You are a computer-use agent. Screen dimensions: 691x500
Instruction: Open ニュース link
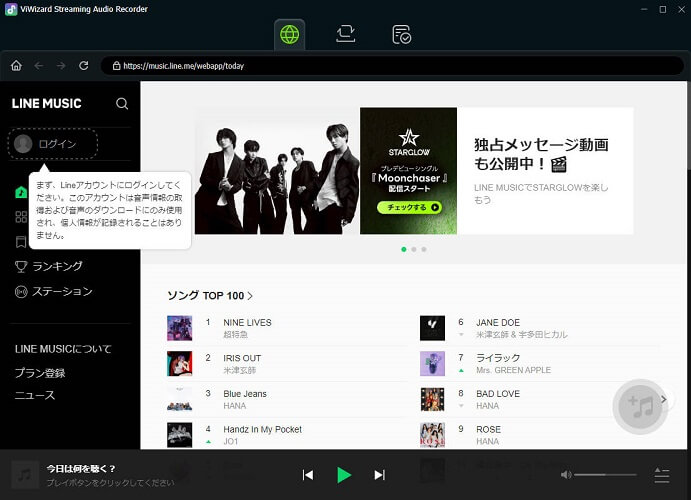[35, 395]
